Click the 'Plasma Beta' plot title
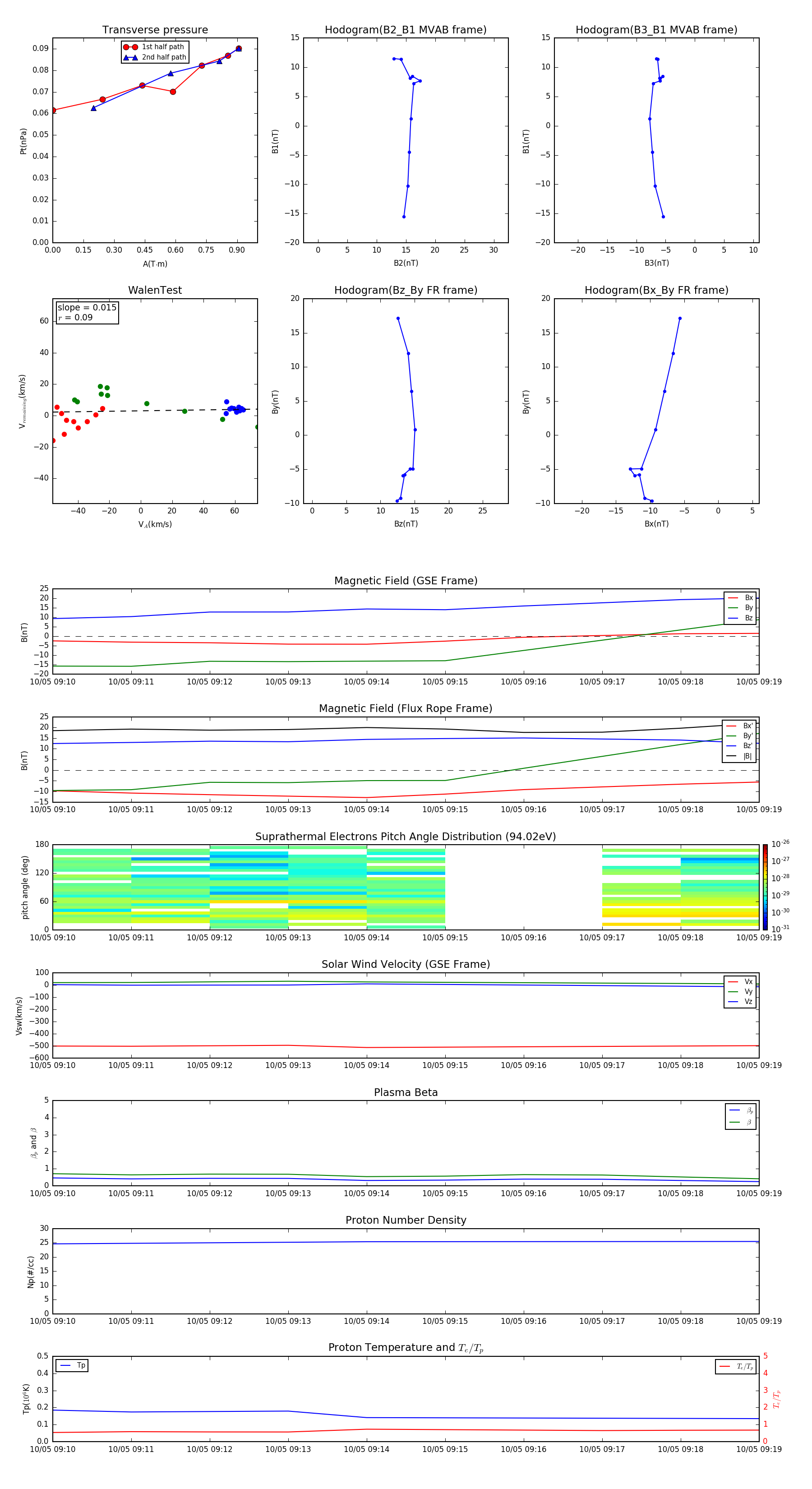 (x=406, y=1092)
